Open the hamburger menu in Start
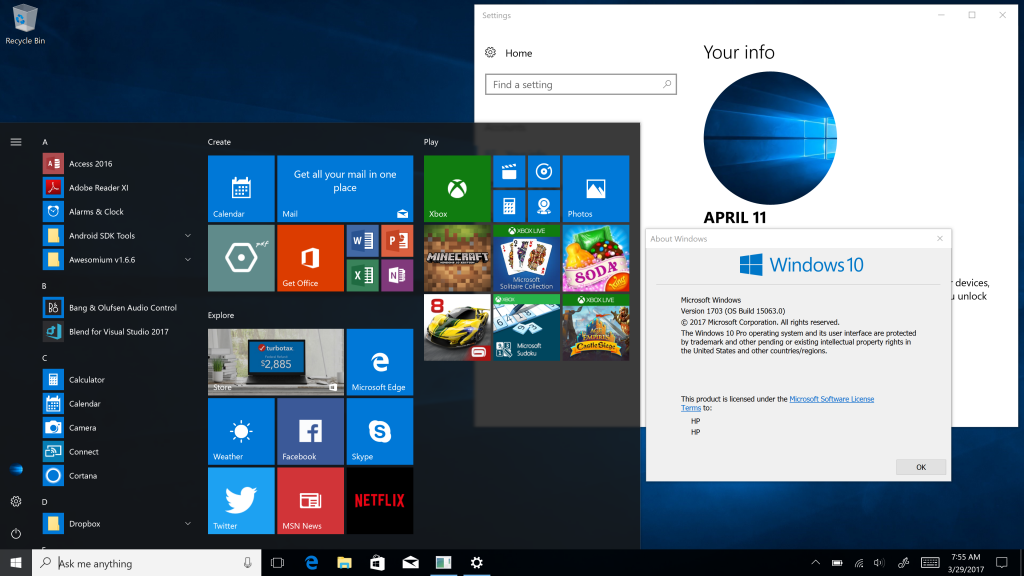 click(x=16, y=142)
